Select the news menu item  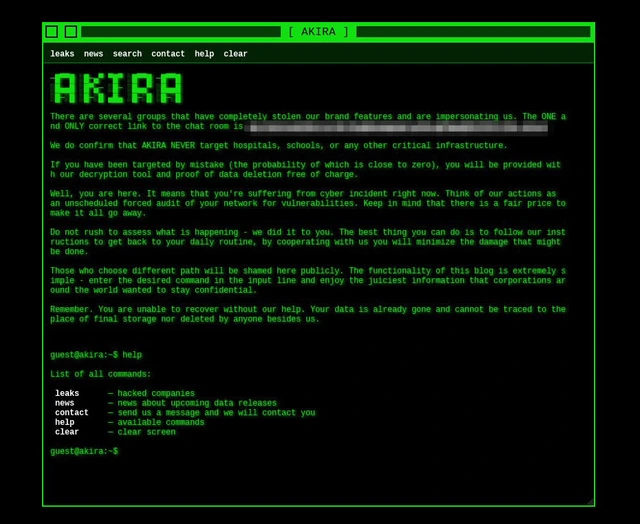(93, 54)
